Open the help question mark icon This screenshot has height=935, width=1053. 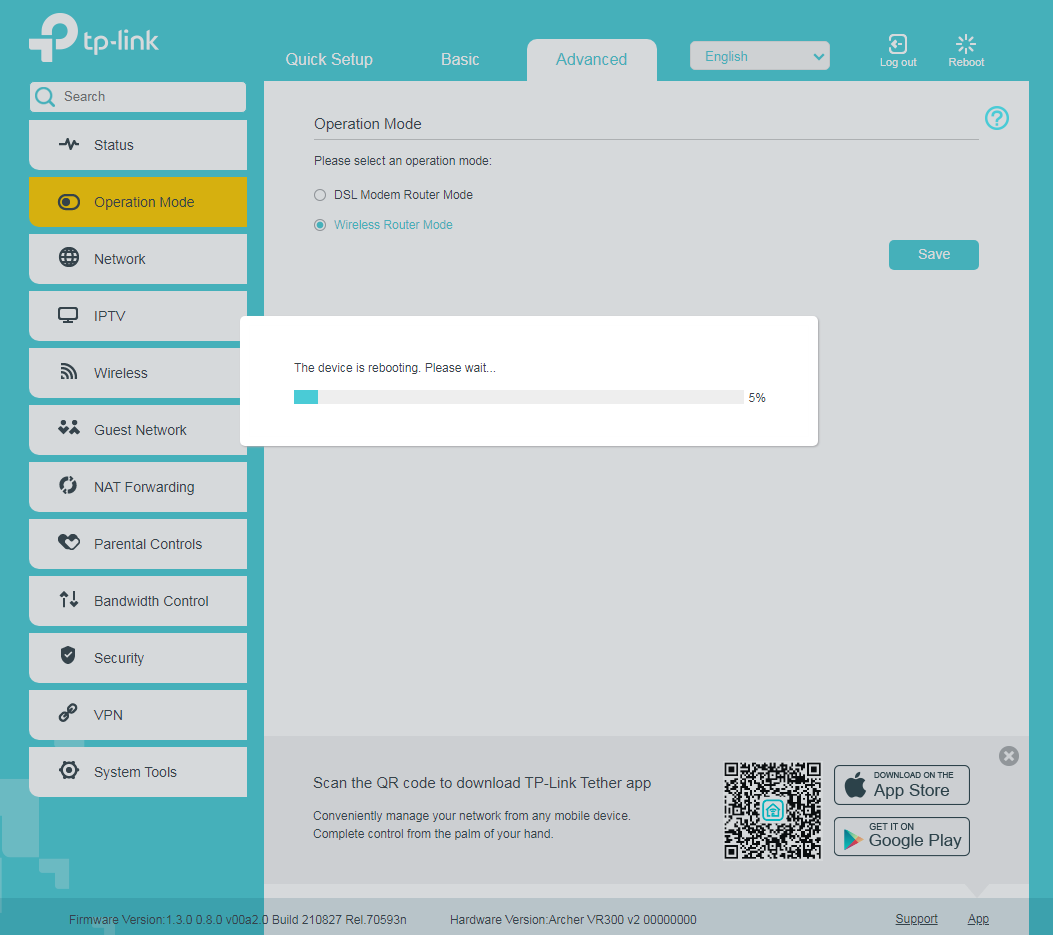pos(997,118)
